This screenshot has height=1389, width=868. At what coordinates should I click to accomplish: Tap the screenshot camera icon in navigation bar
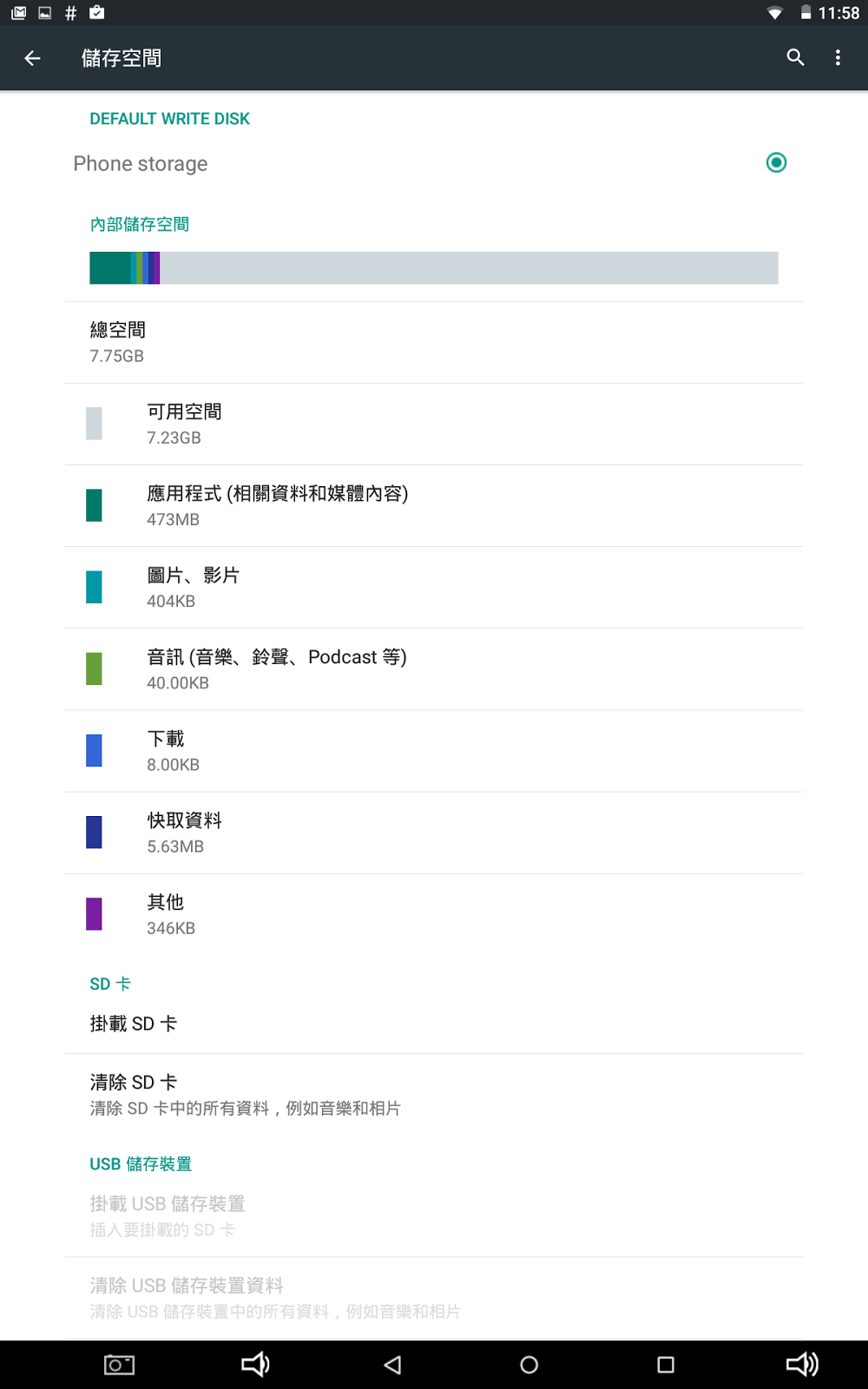click(x=119, y=1365)
